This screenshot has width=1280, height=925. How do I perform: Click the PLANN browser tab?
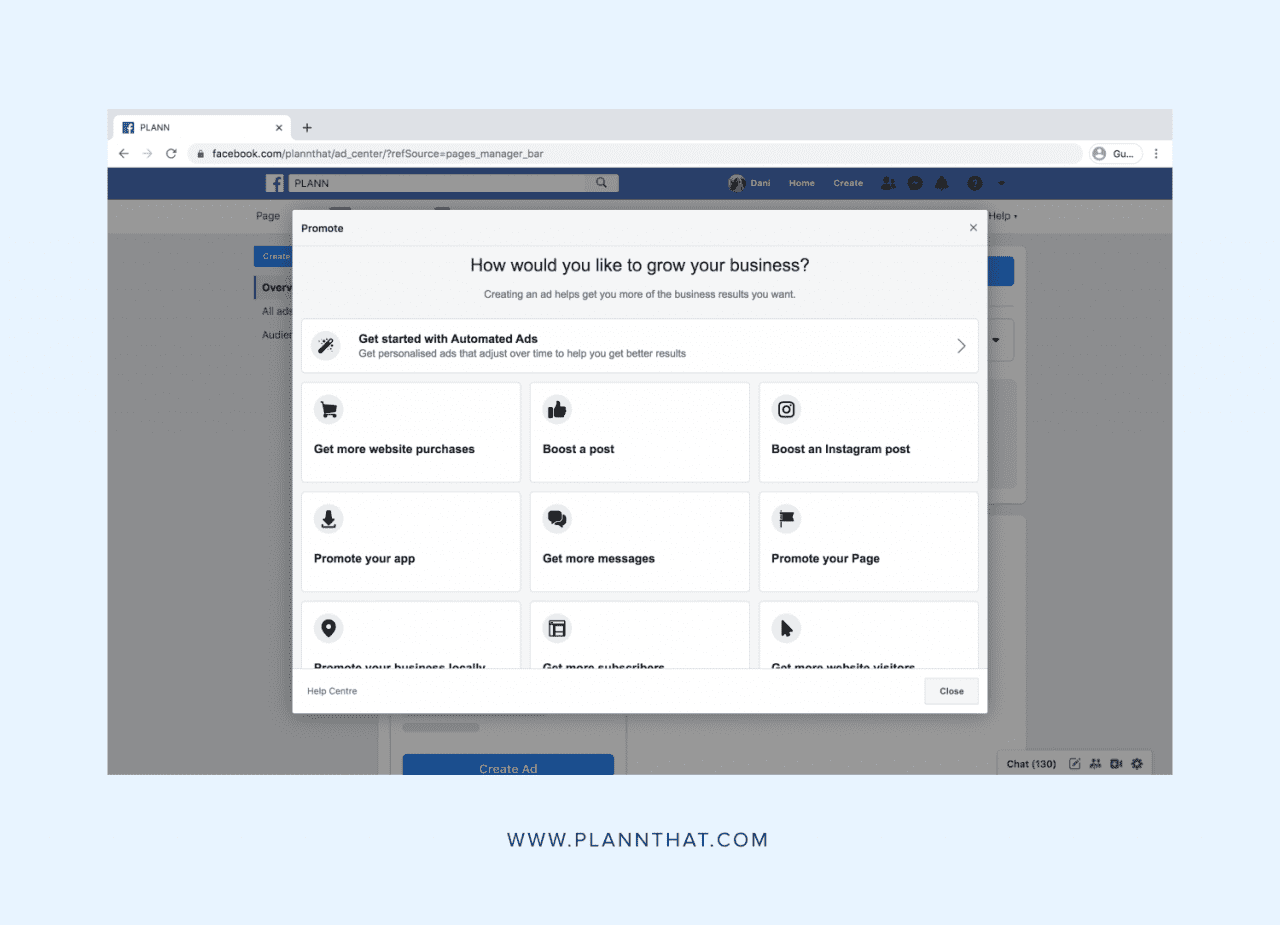201,127
